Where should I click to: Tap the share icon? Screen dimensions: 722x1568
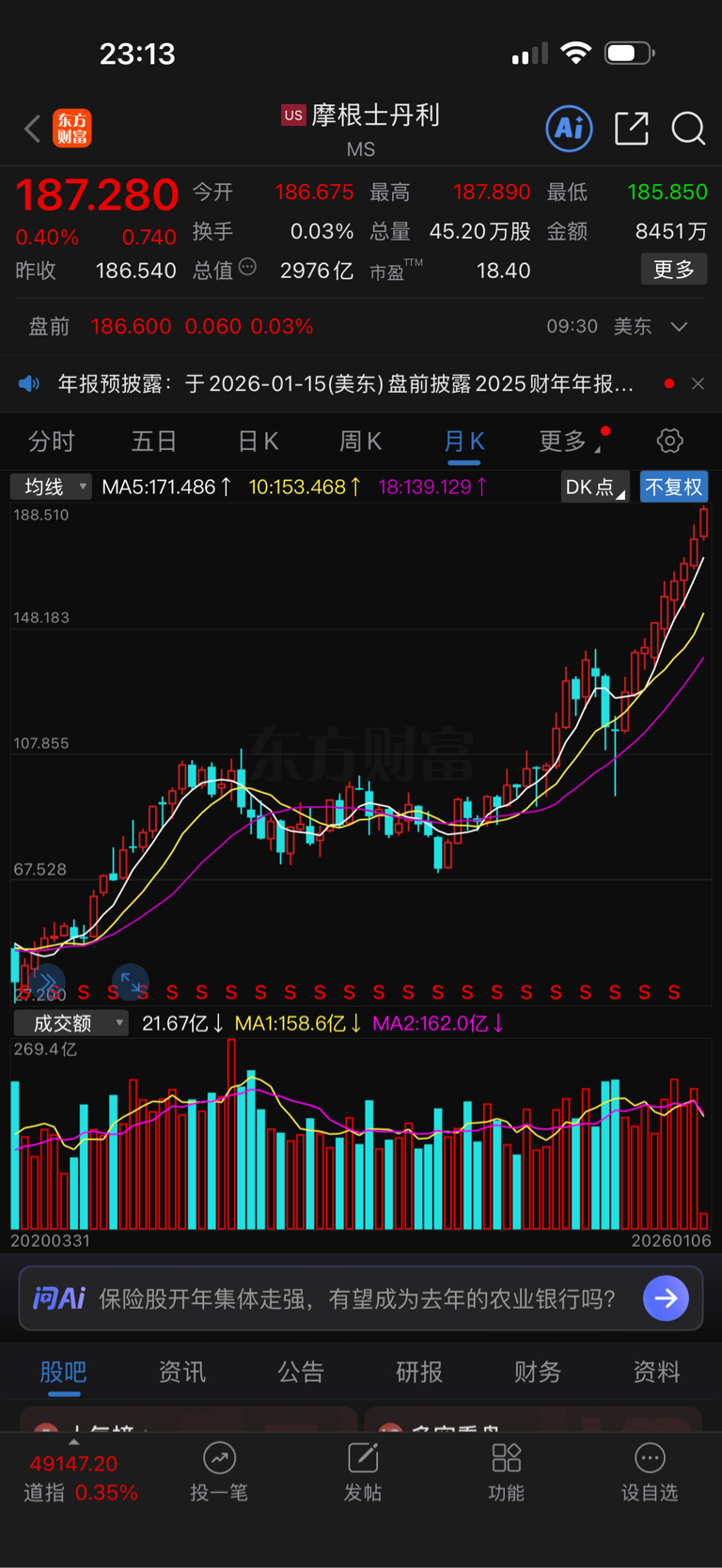(632, 128)
